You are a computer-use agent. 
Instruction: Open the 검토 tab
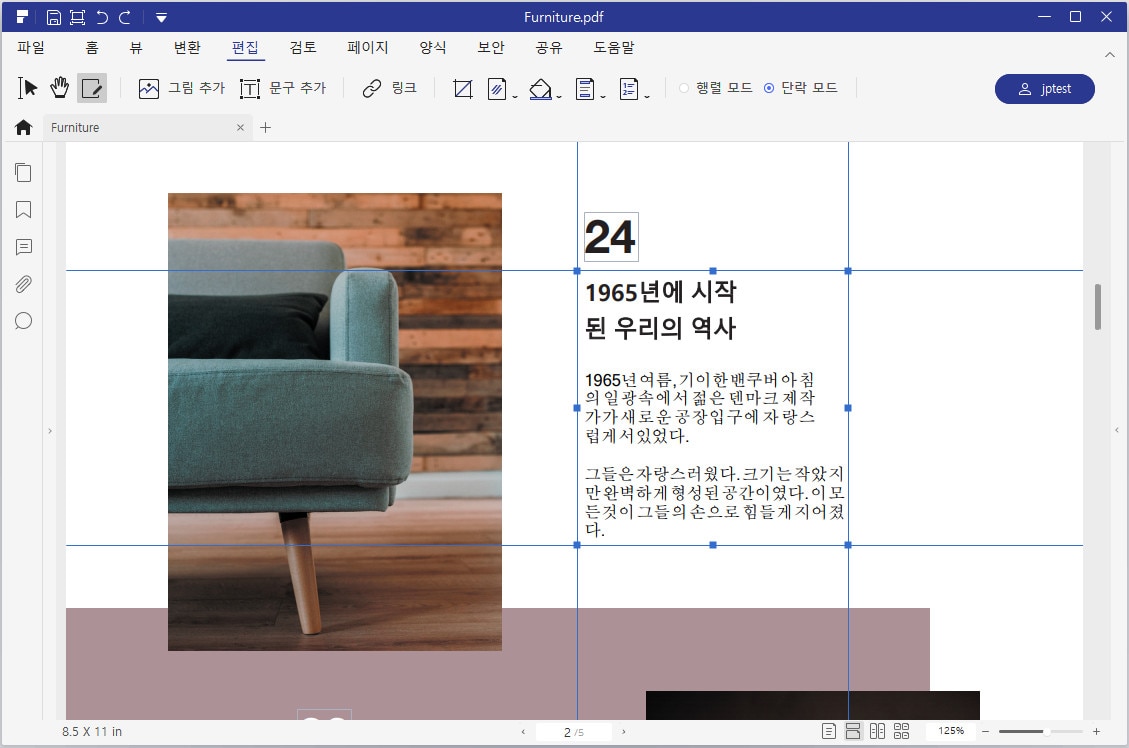click(x=303, y=48)
